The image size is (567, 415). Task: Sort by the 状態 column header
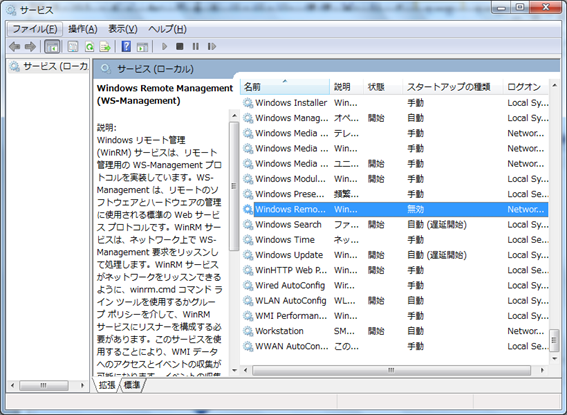tap(383, 87)
